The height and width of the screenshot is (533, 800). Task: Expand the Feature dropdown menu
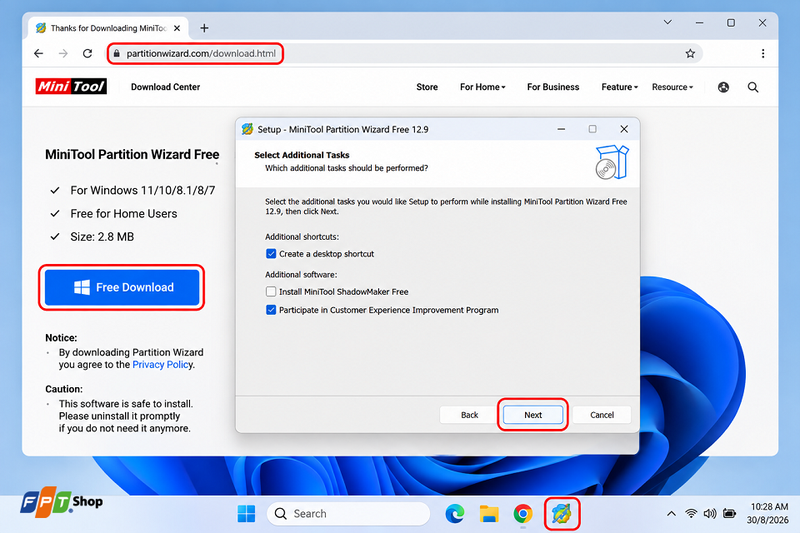619,87
